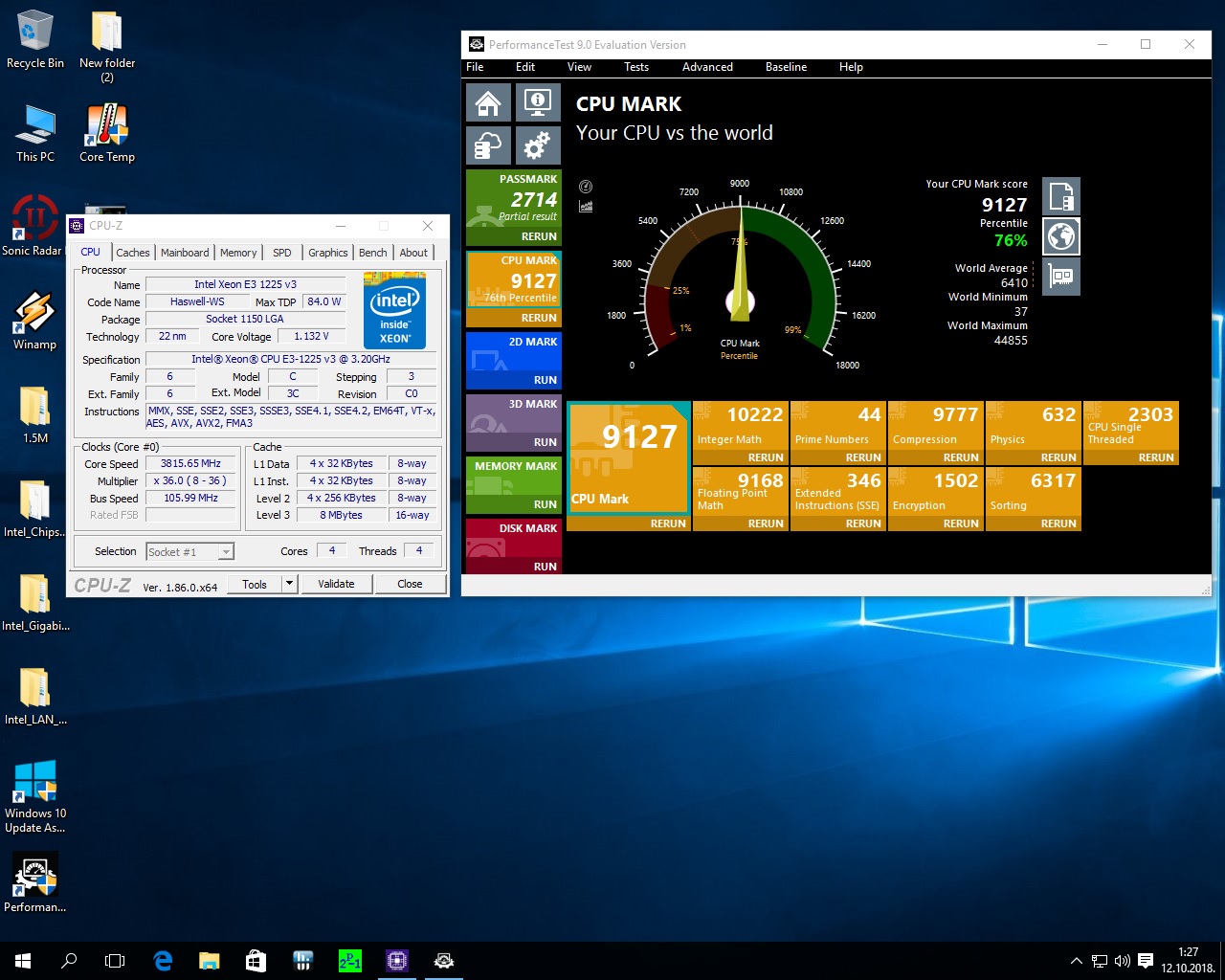The image size is (1225, 980).
Task: Rerun the Encryption test
Action: pyautogui.click(x=961, y=523)
